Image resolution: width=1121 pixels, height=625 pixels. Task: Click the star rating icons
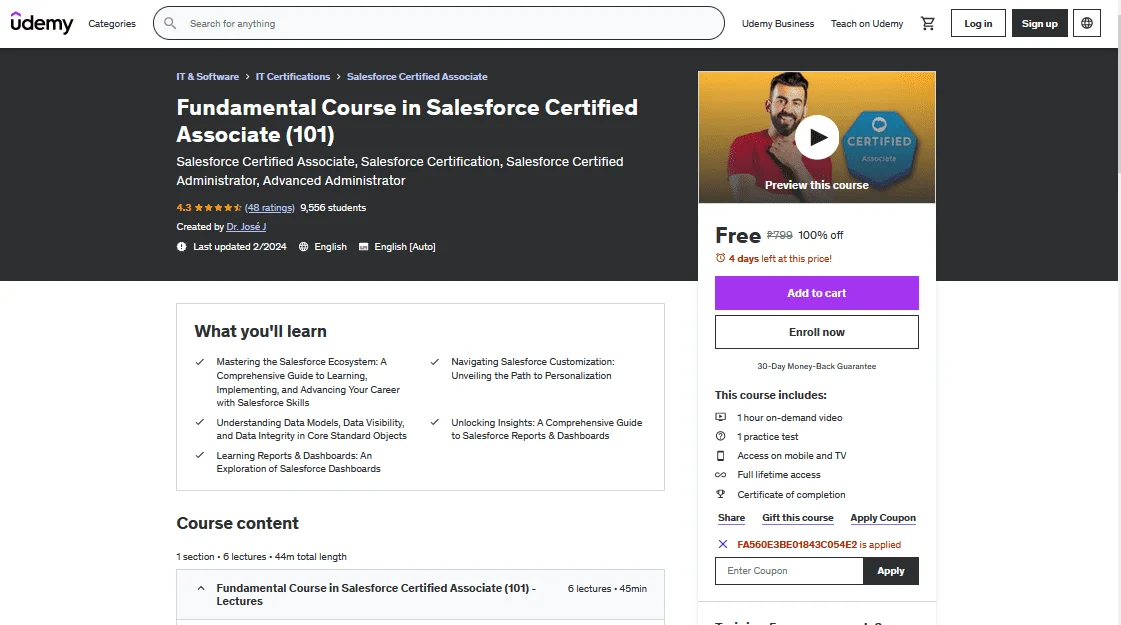click(x=218, y=207)
